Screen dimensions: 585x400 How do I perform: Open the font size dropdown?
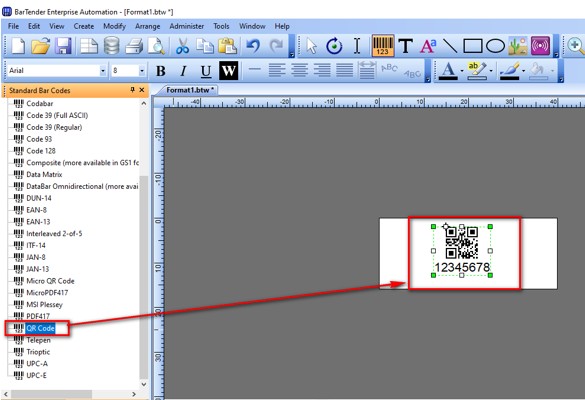[x=142, y=71]
